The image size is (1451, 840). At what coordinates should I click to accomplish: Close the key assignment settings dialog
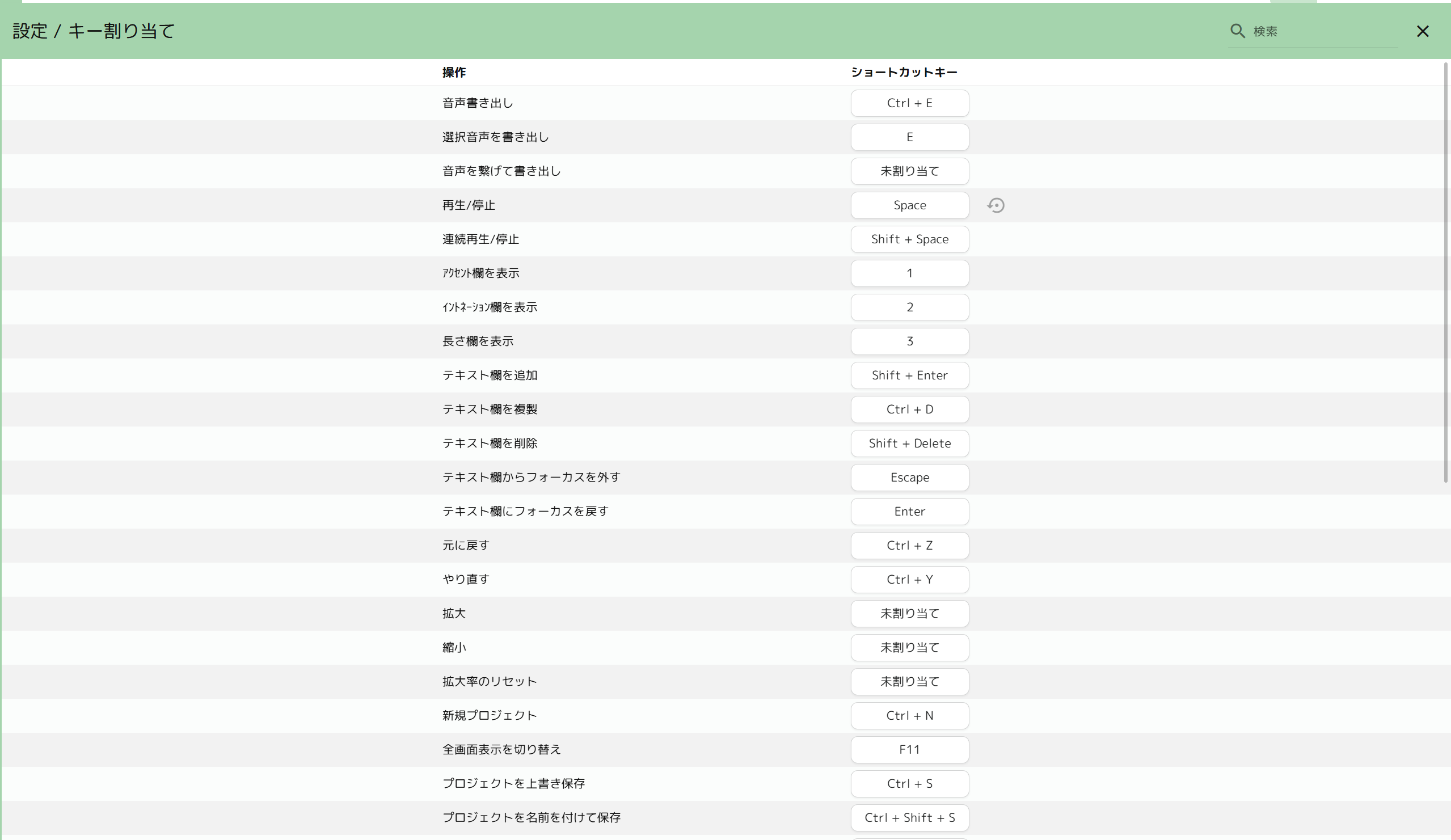pyautogui.click(x=1422, y=31)
